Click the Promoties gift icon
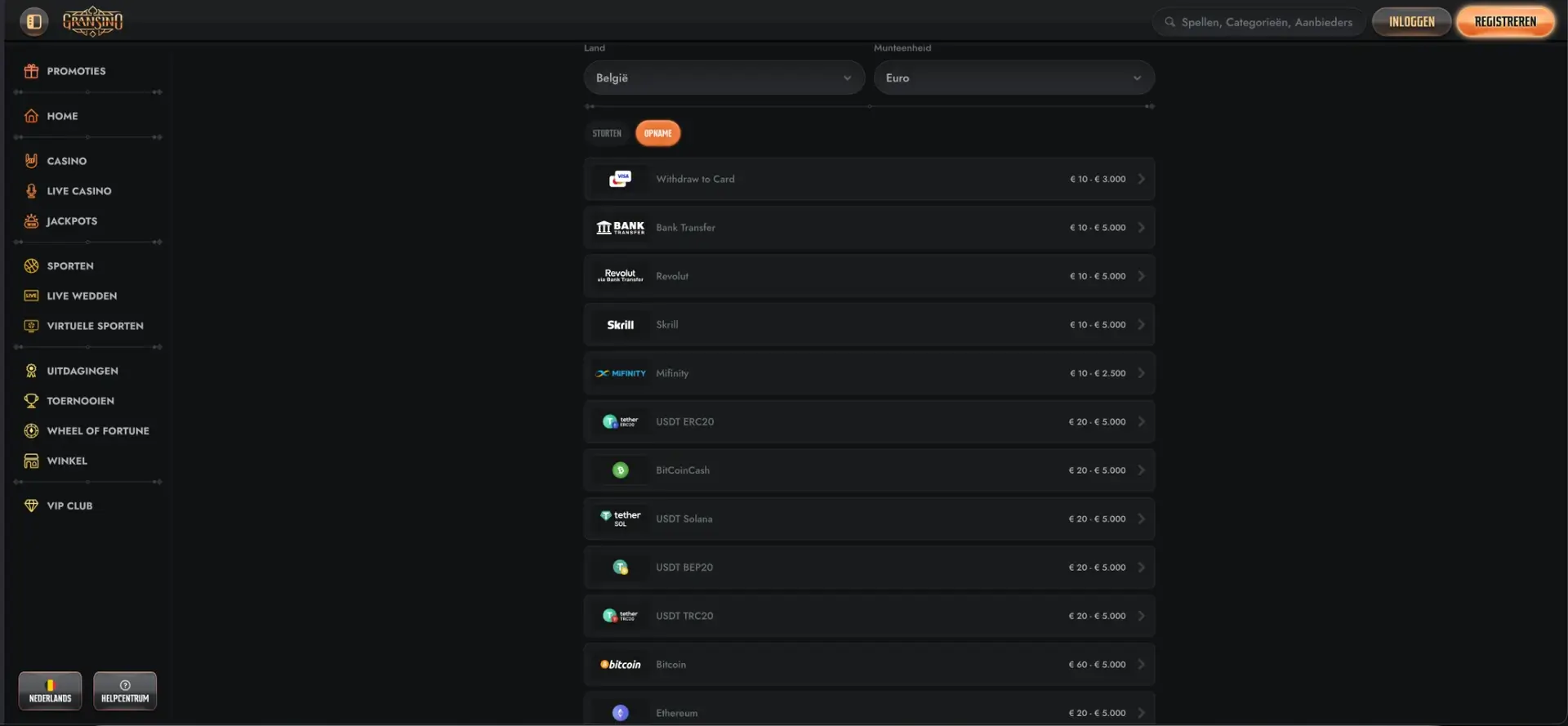 click(31, 71)
